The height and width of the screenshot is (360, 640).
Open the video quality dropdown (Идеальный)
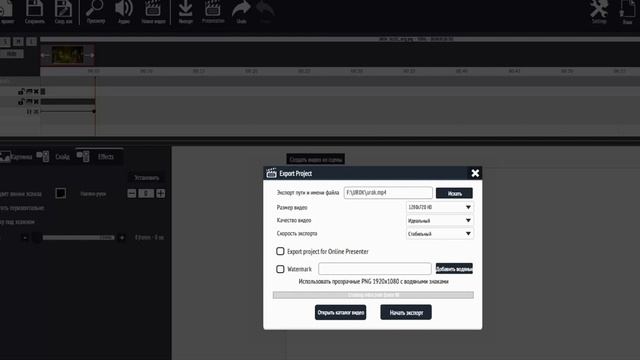click(440, 220)
